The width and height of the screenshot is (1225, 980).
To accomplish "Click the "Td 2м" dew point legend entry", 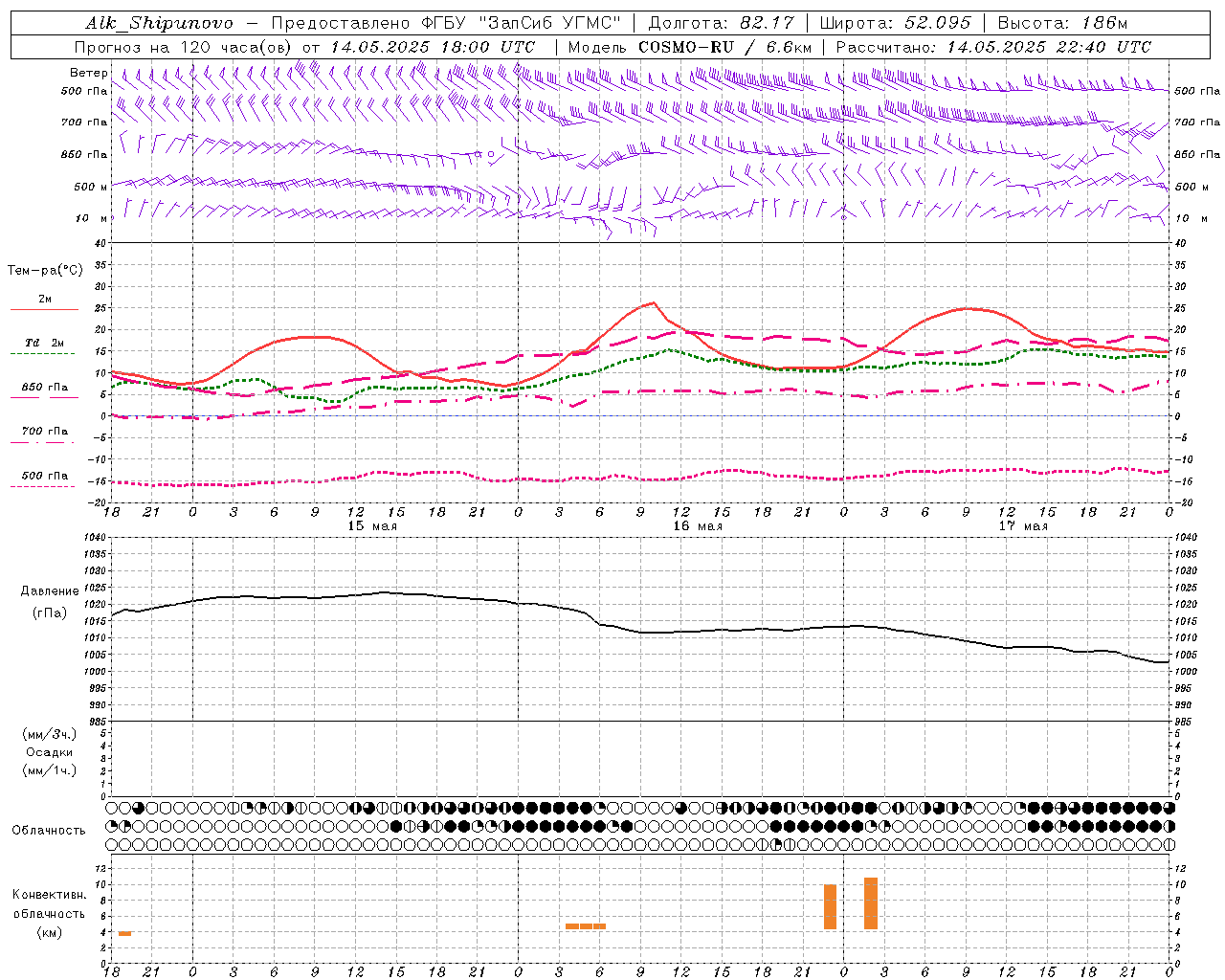I will pos(45,343).
